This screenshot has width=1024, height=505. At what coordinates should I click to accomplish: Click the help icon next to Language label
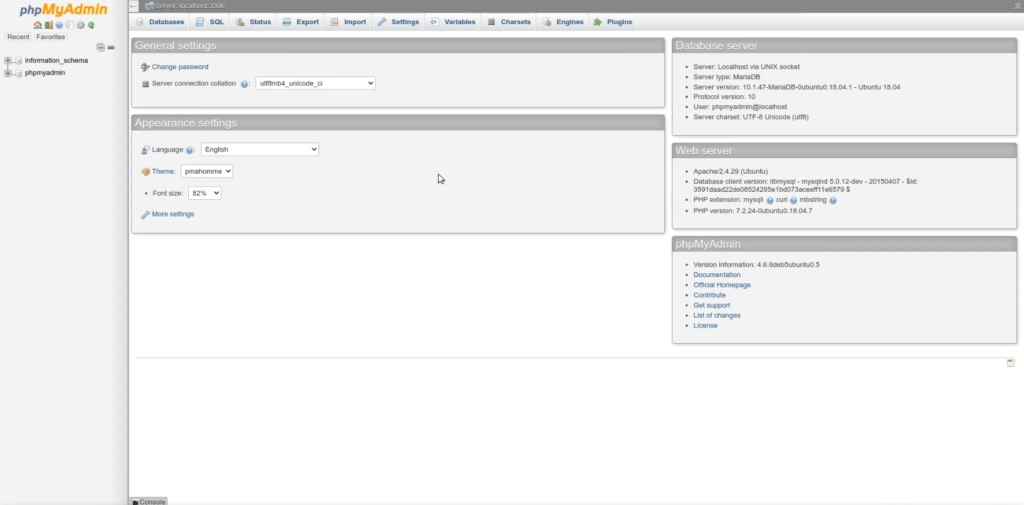189,150
